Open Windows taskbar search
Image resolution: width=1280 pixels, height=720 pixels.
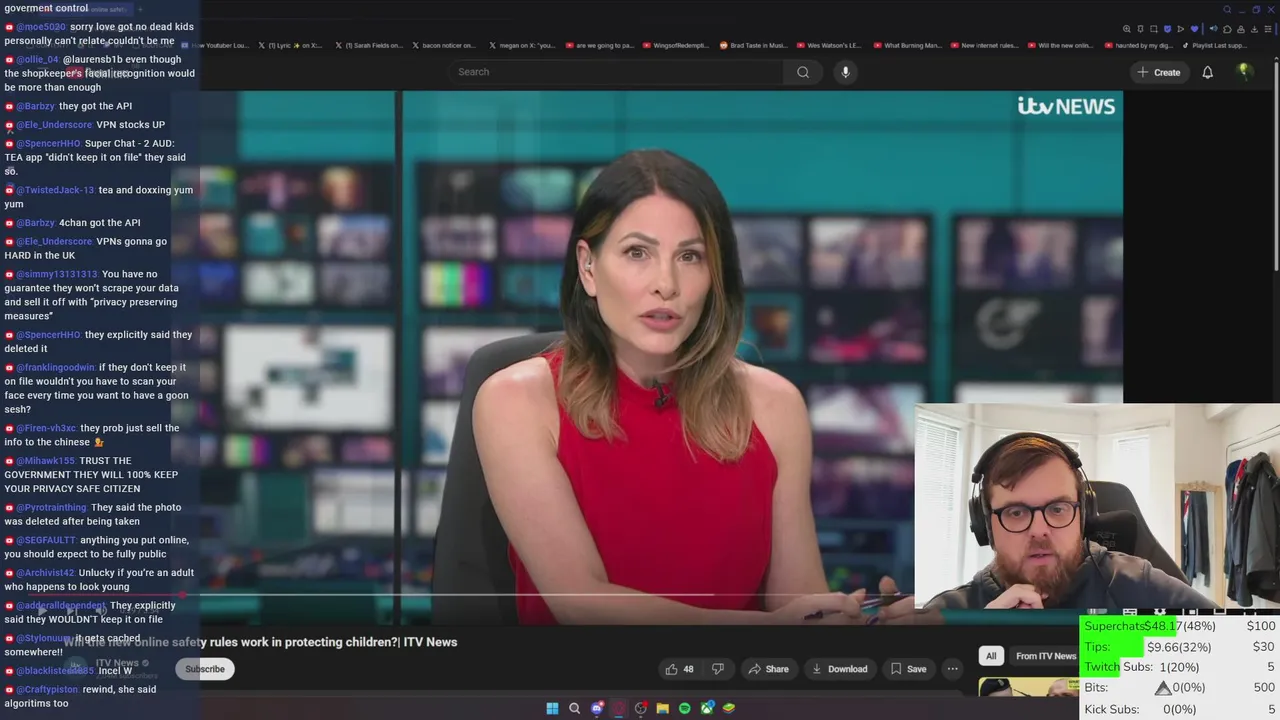click(x=574, y=708)
